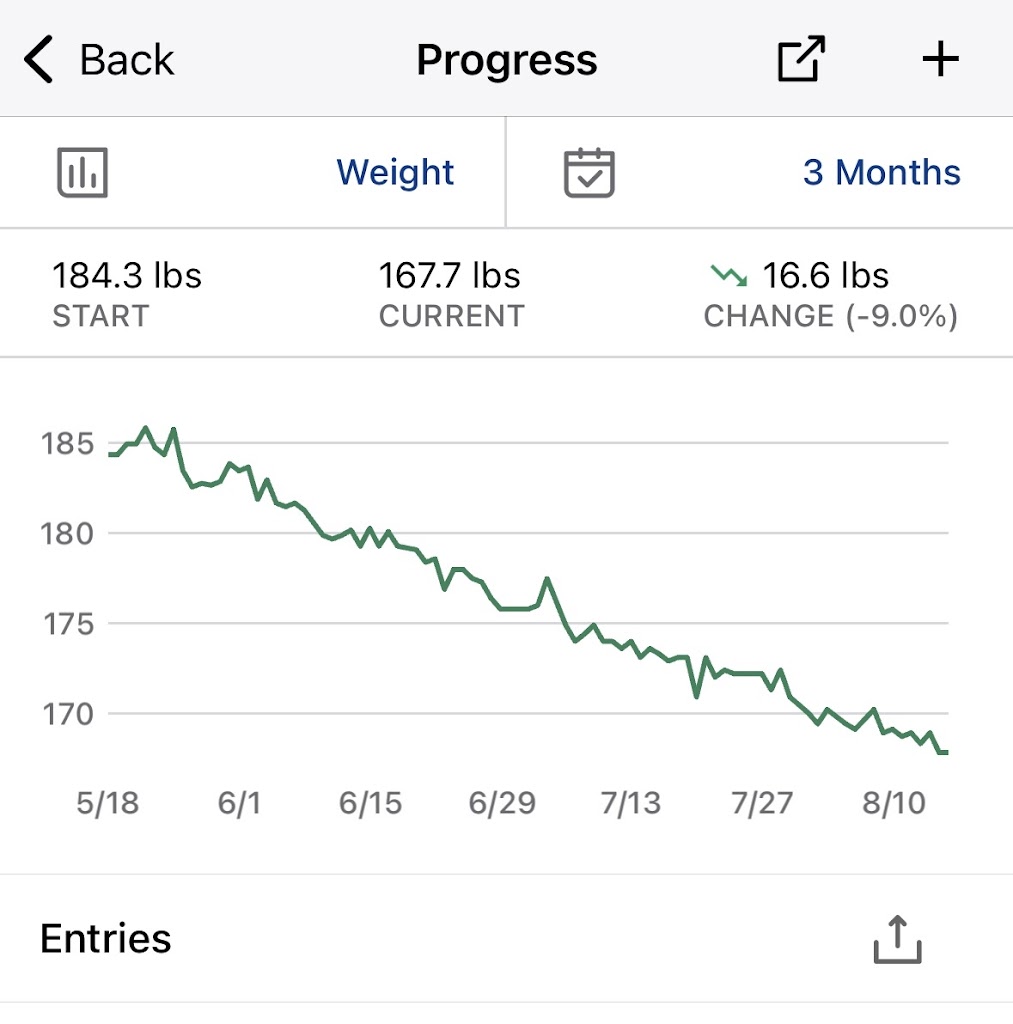Viewport: 1013px width, 1024px height.
Task: Change the 3 Months time range
Action: point(881,173)
